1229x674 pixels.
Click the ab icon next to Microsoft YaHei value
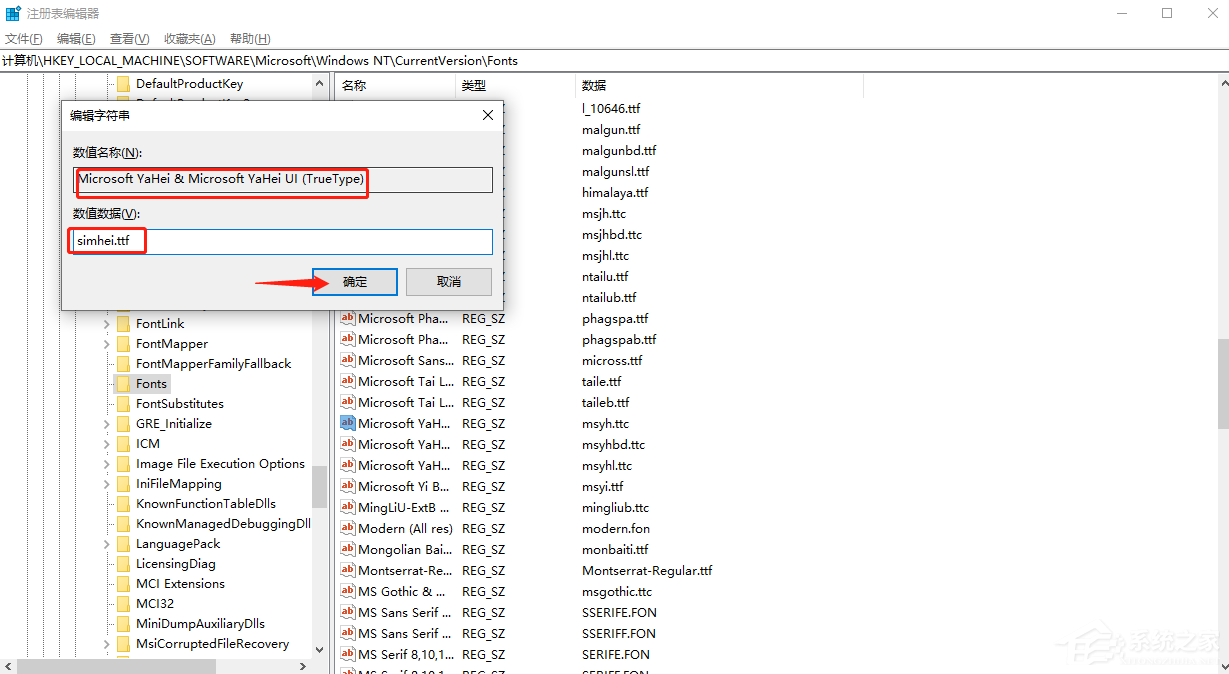pyautogui.click(x=347, y=423)
